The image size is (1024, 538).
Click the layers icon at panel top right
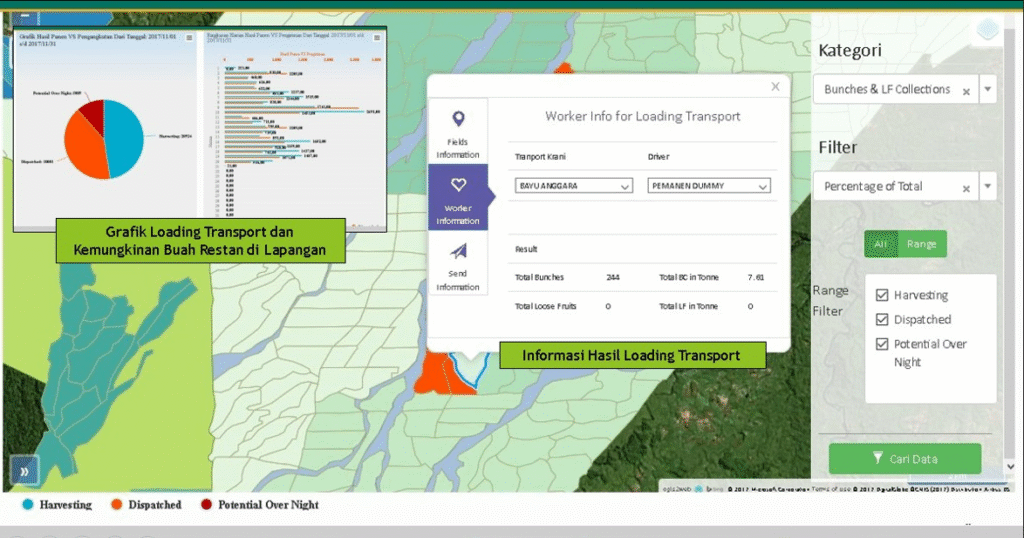coord(987,29)
